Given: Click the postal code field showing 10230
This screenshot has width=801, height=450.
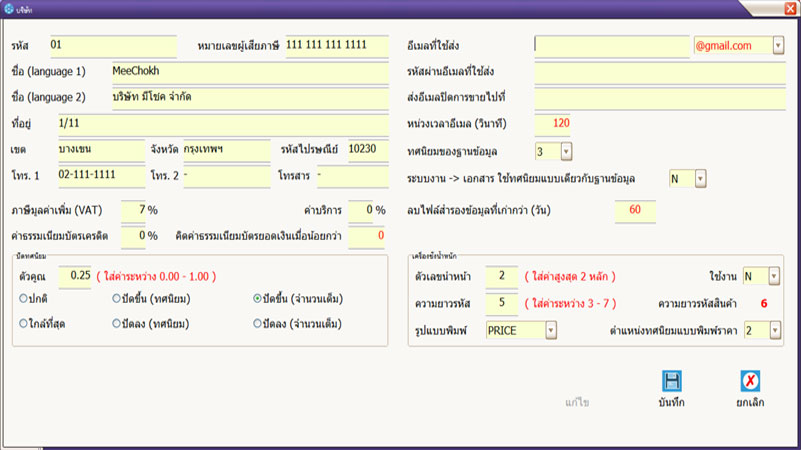Looking at the screenshot, I should point(366,149).
